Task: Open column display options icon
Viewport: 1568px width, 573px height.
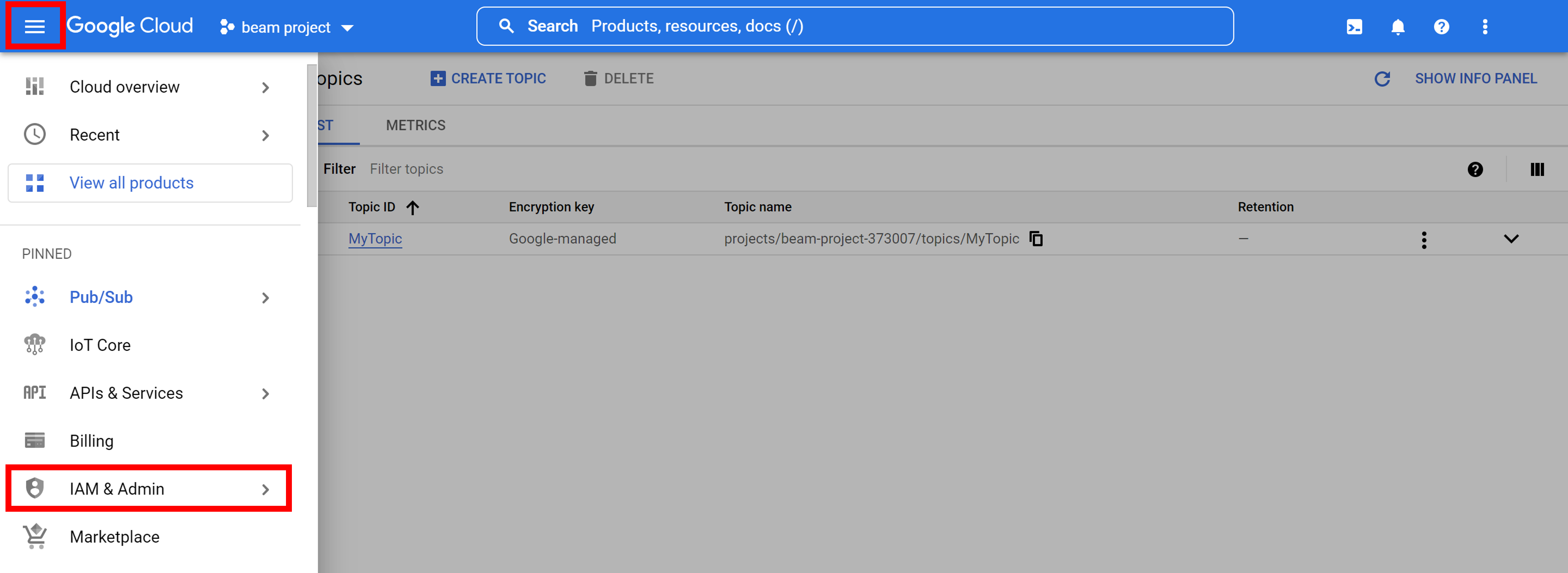Action: tap(1537, 169)
